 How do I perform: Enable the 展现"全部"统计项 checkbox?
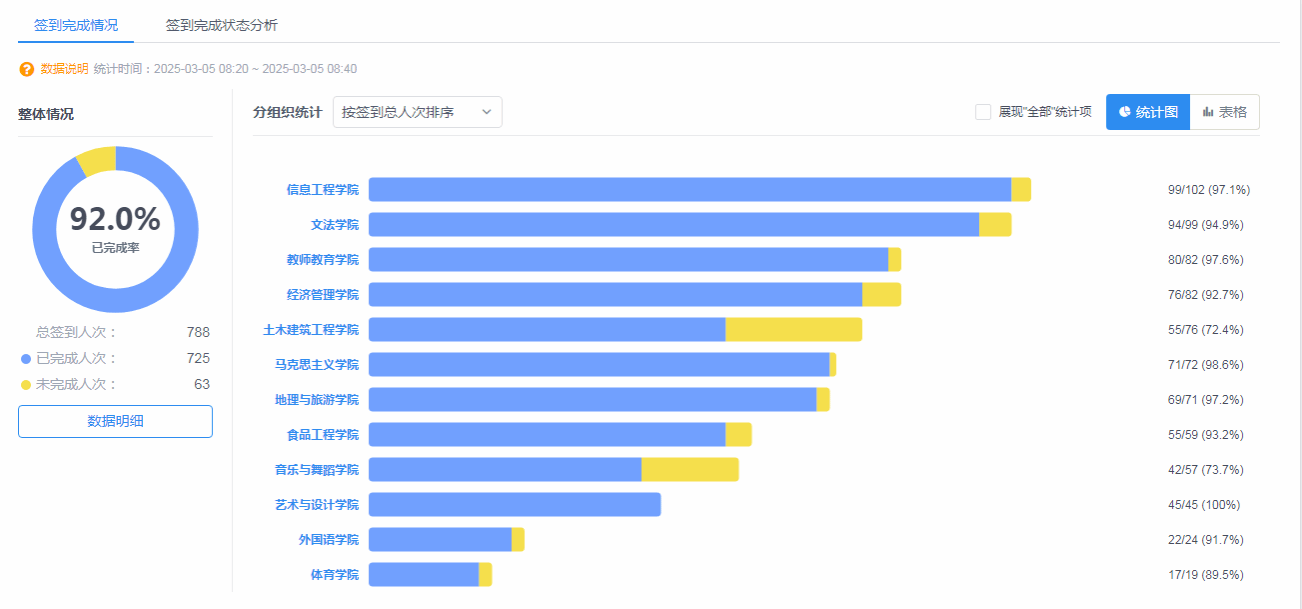[x=983, y=112]
